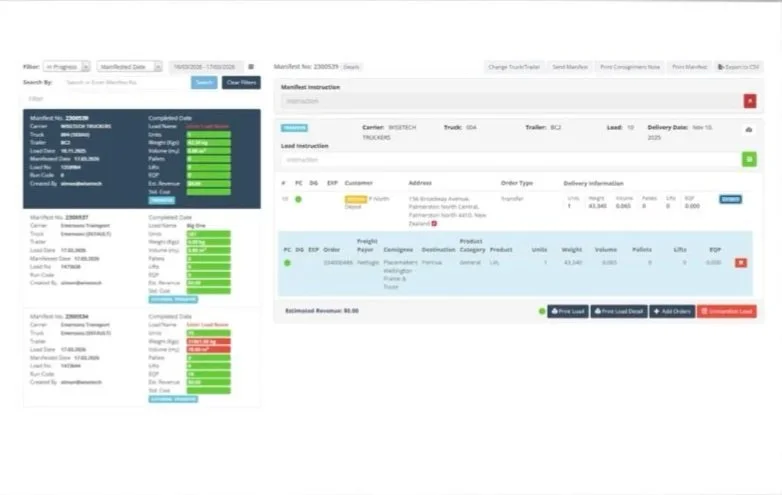Viewport: 782px width, 495px height.
Task: Open the Manifested Date dropdown
Action: tap(129, 67)
